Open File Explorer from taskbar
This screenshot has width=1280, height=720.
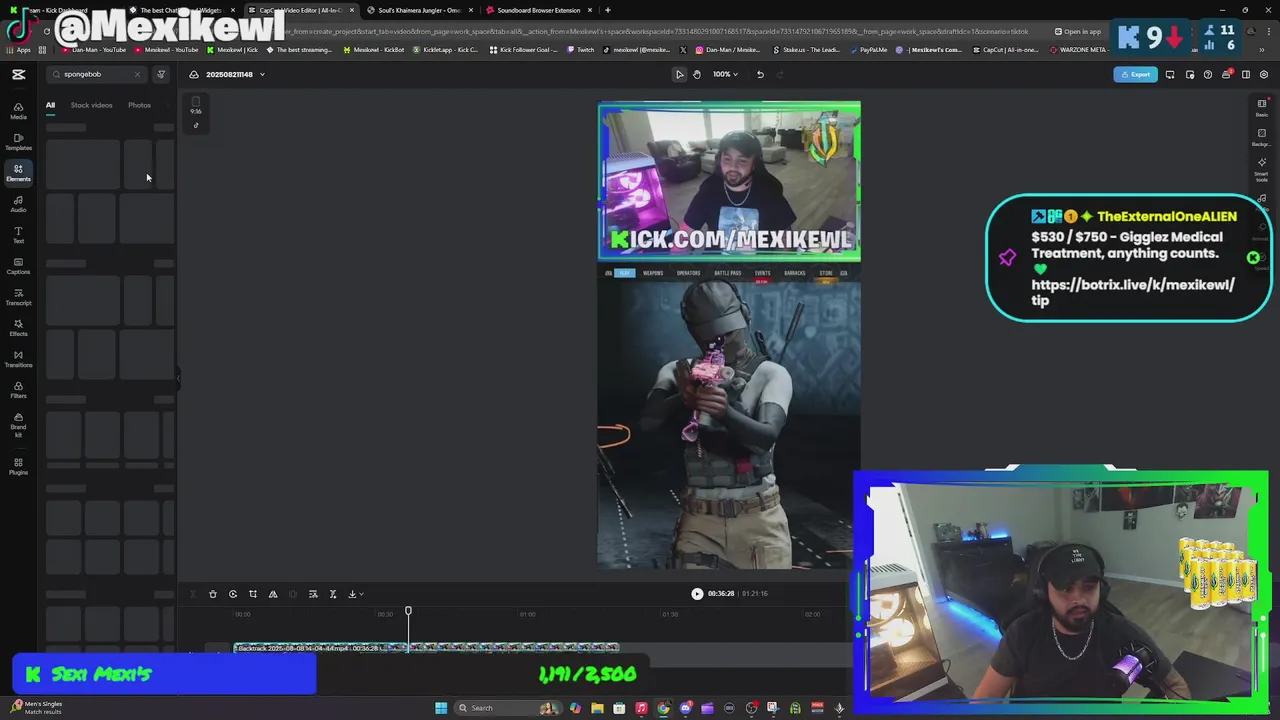[597, 708]
